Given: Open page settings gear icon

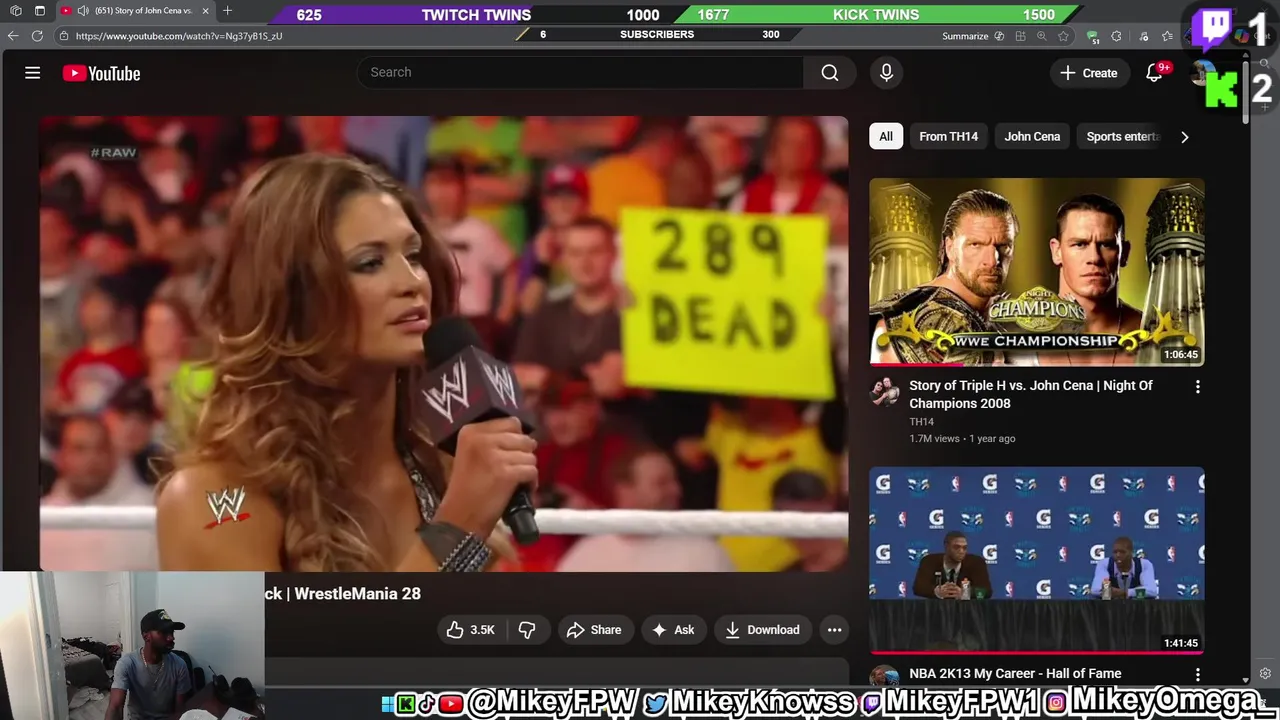Looking at the screenshot, I should (x=1265, y=674).
